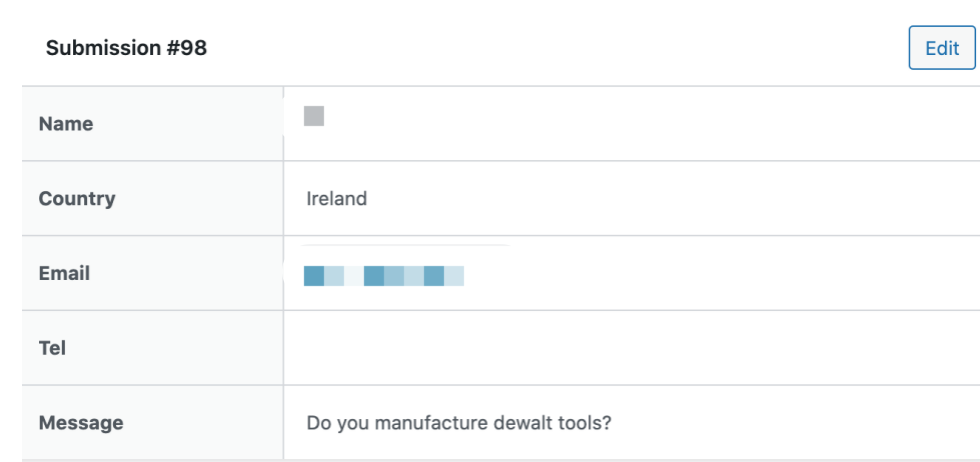
Task: Click the word Ireland in Country row
Action: 336,199
